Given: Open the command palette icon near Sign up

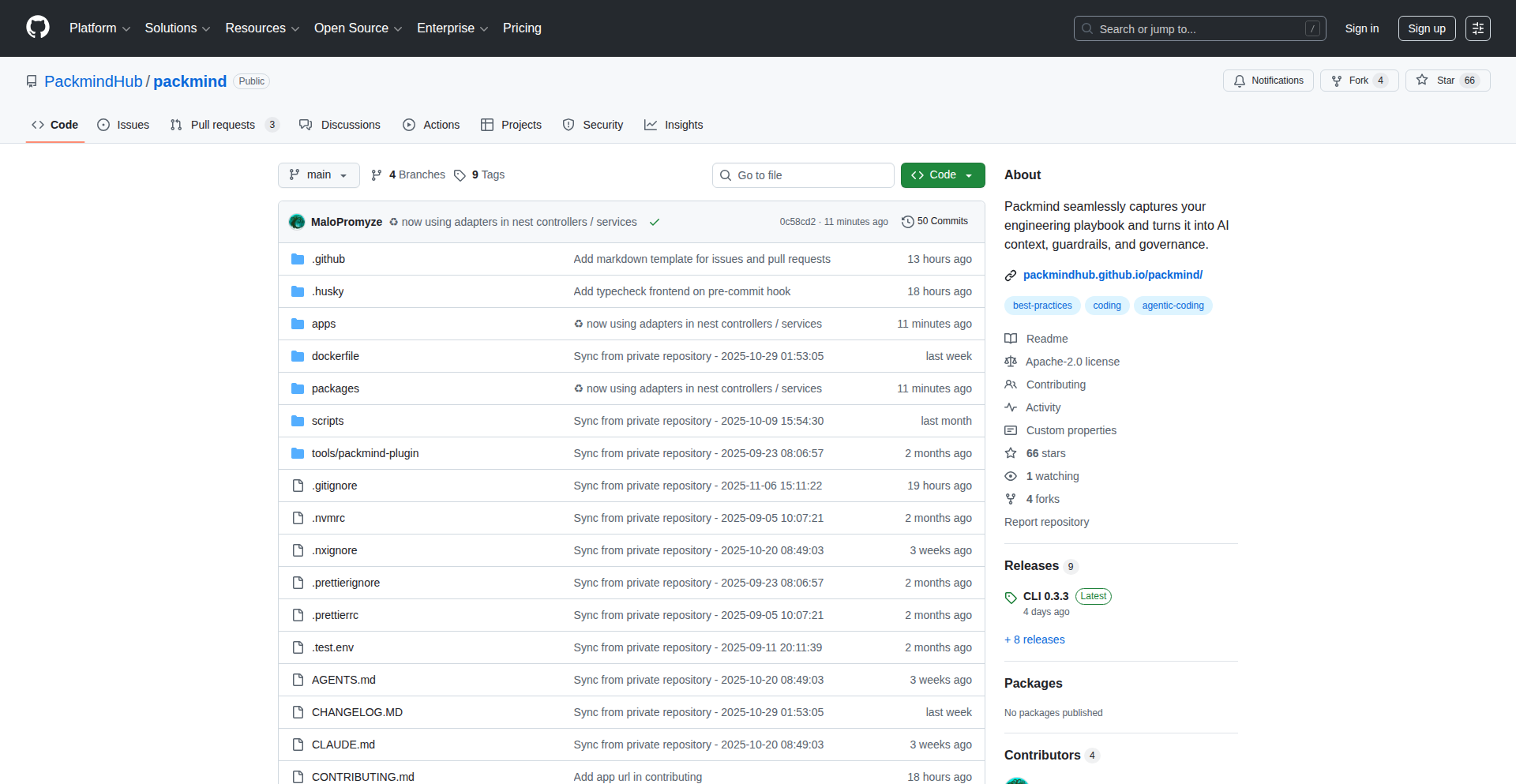Looking at the screenshot, I should pos(1478,28).
